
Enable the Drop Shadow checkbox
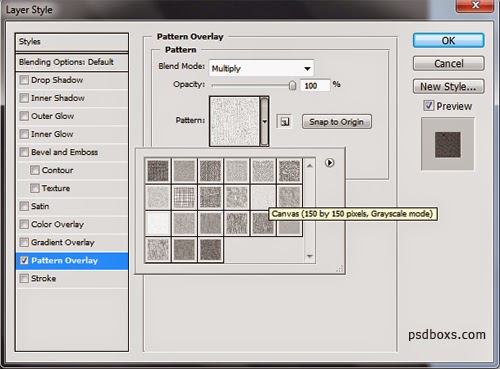click(x=24, y=80)
